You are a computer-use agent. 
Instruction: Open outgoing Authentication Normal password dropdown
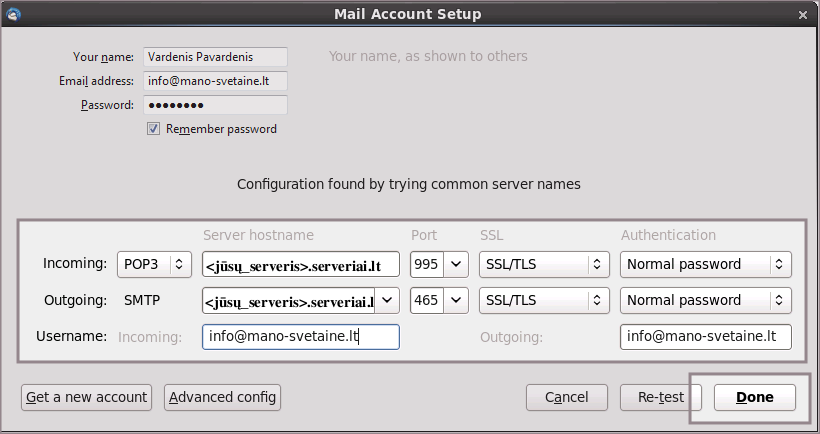(705, 300)
